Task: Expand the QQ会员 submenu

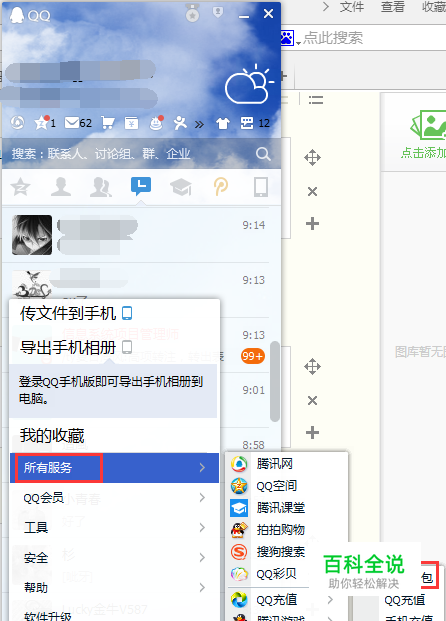Action: coord(114,497)
